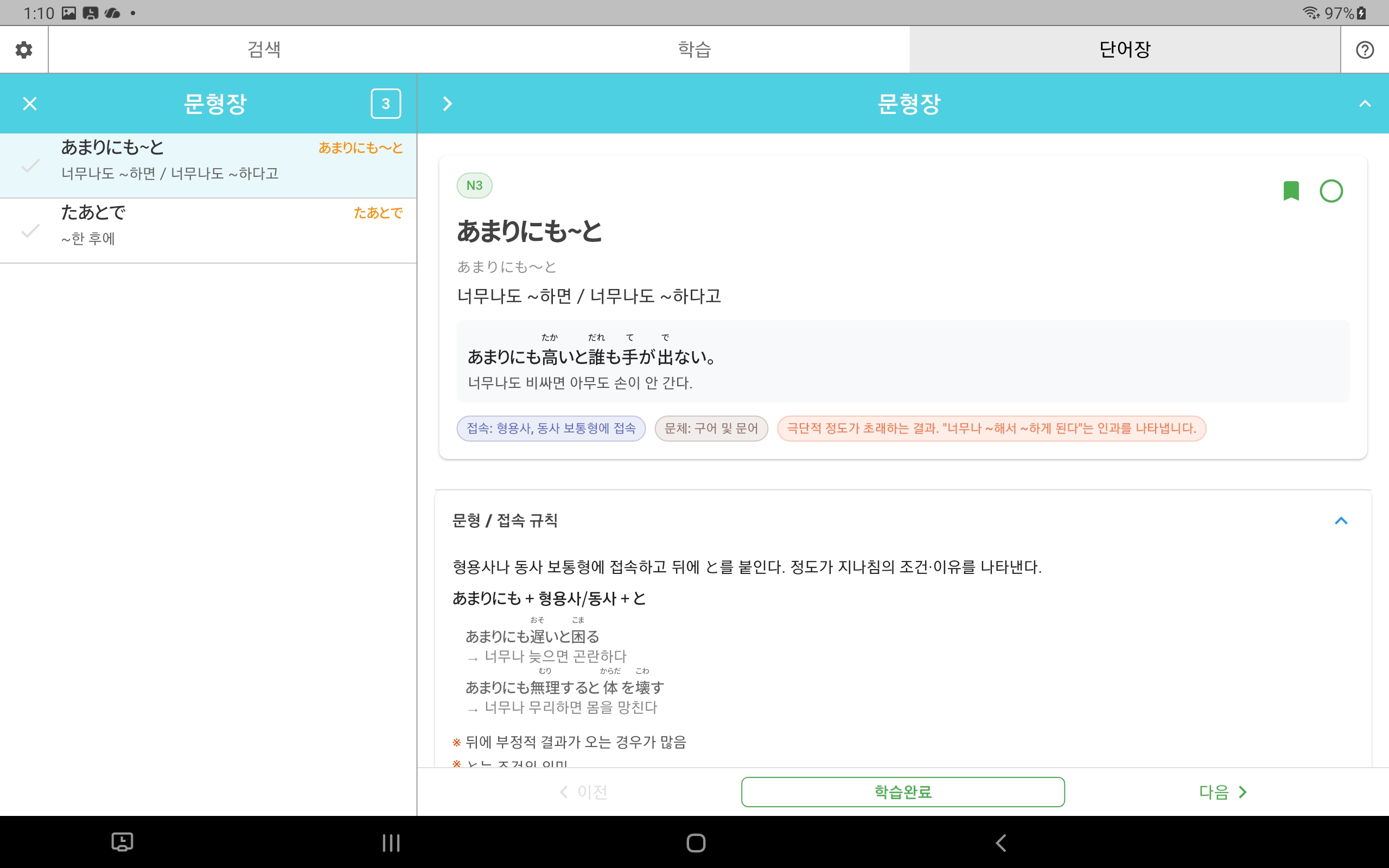
Task: Select the たあとで list entry
Action: (208, 231)
